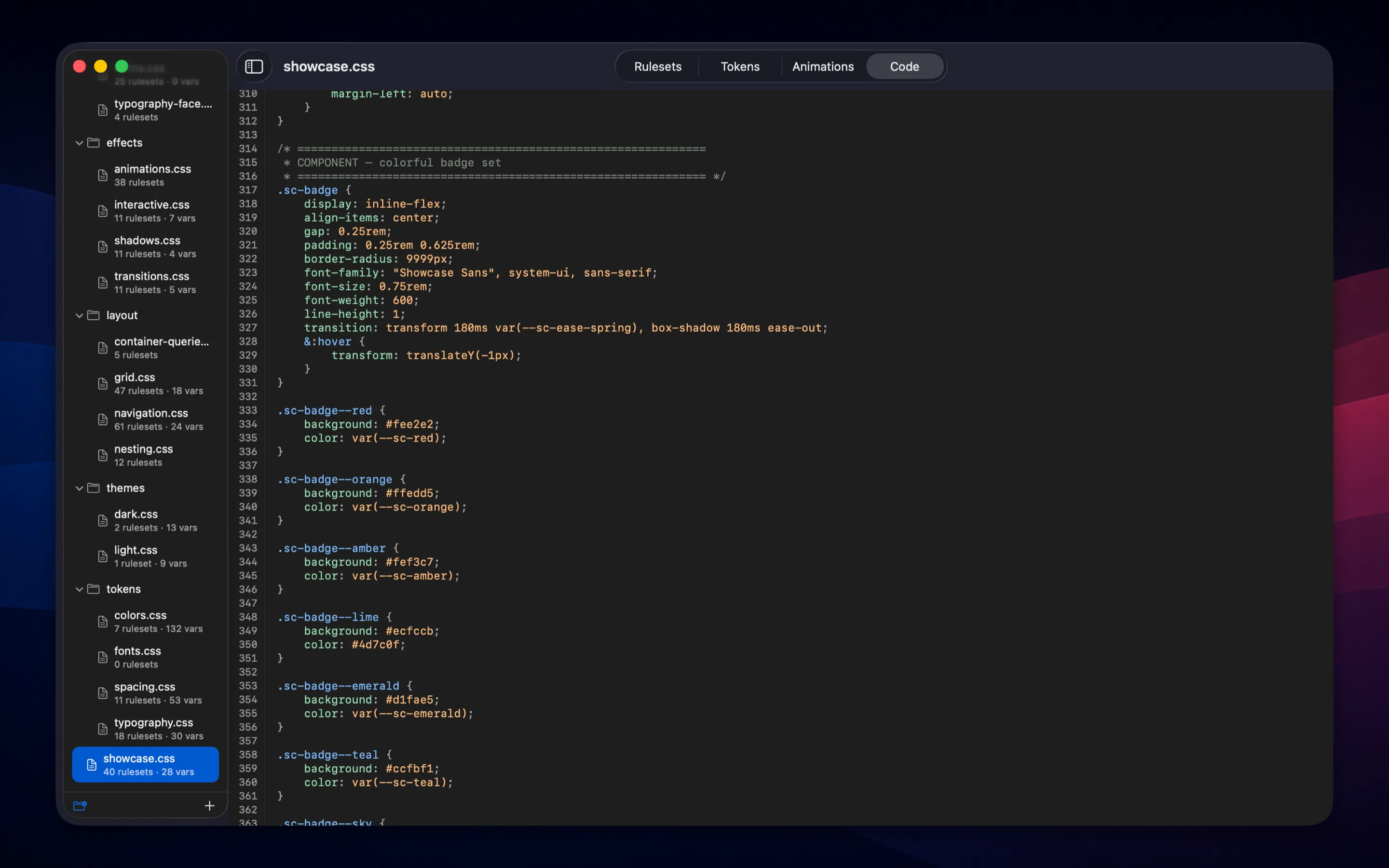Click the file icon beside showcase.css
1389x868 pixels.
coord(92,765)
